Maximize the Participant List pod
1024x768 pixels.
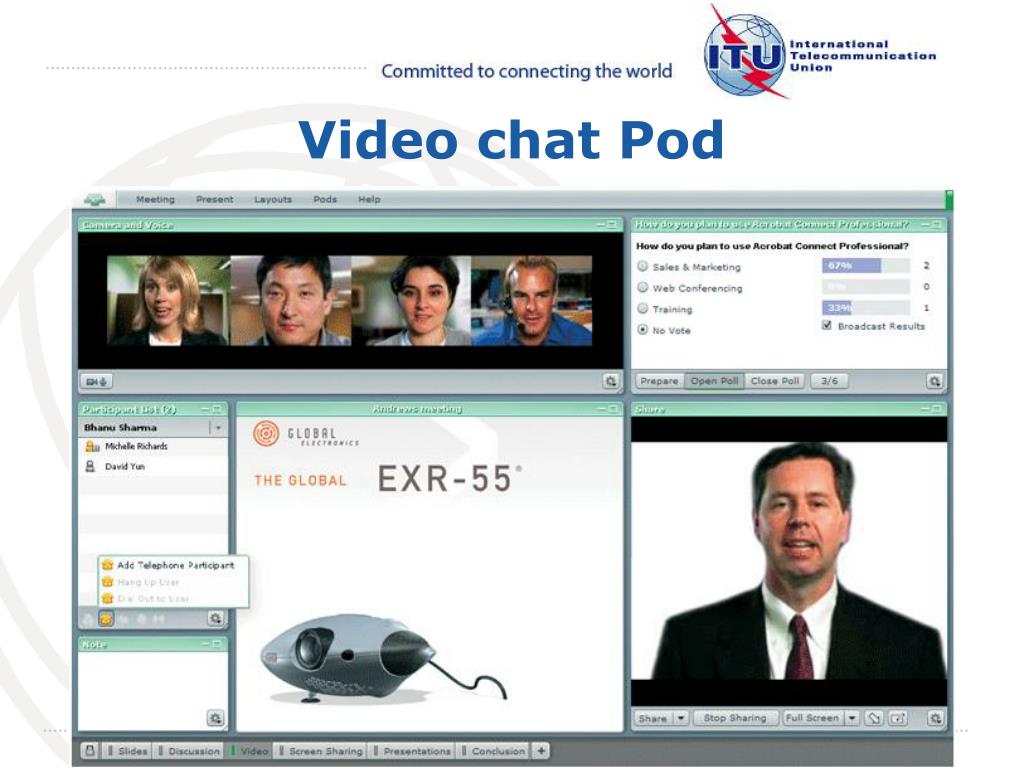pos(217,409)
